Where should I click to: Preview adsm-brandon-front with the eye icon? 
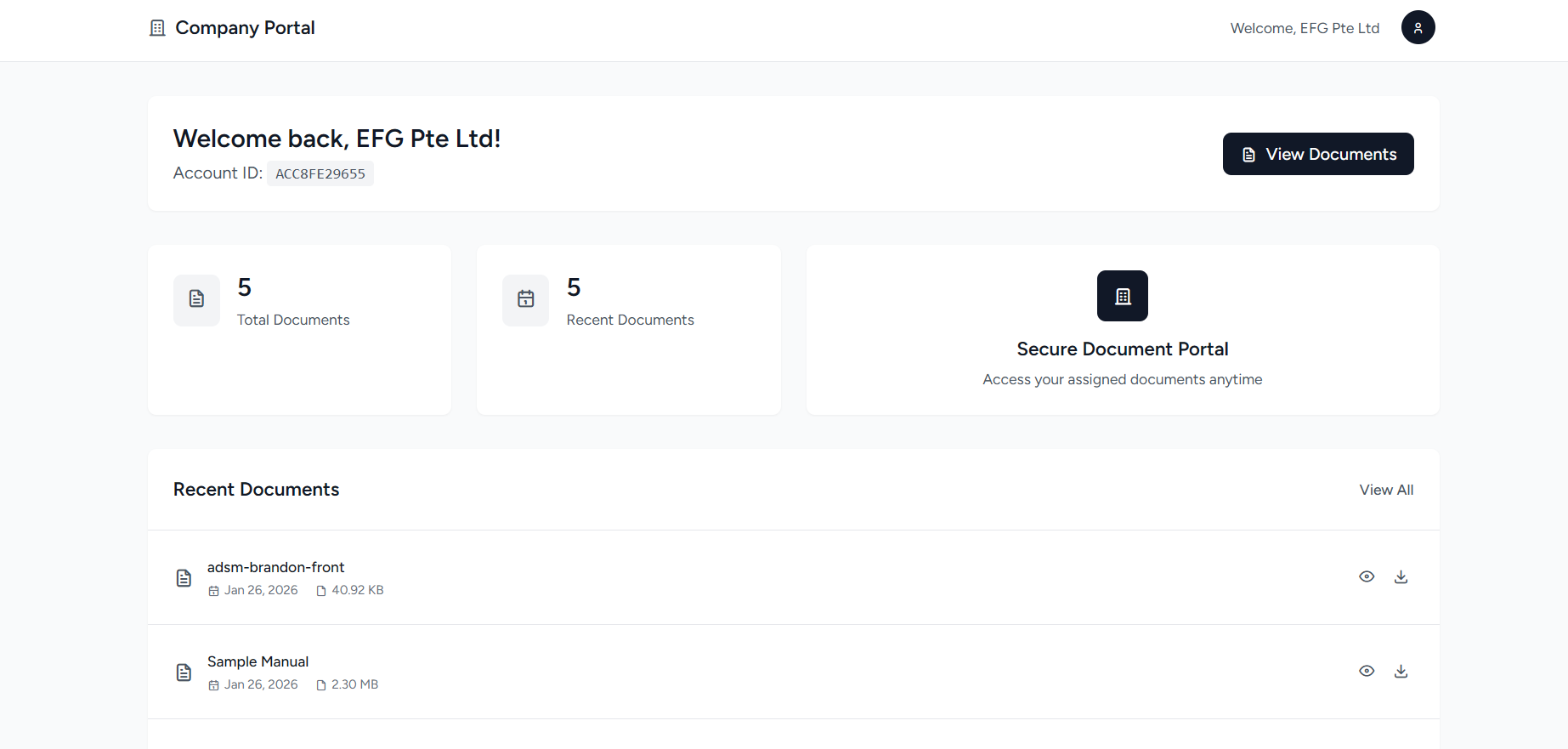pos(1367,576)
